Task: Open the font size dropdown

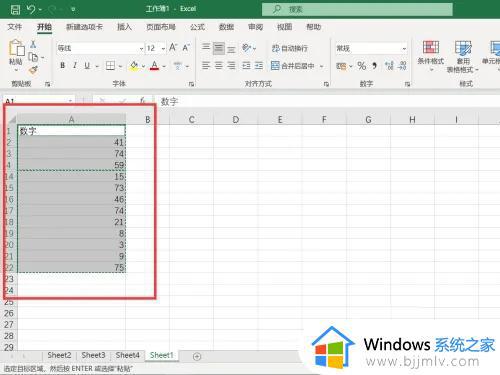Action: pyautogui.click(x=163, y=49)
